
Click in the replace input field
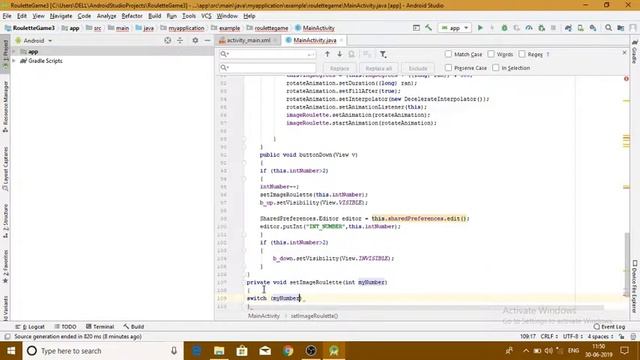[x=267, y=67]
